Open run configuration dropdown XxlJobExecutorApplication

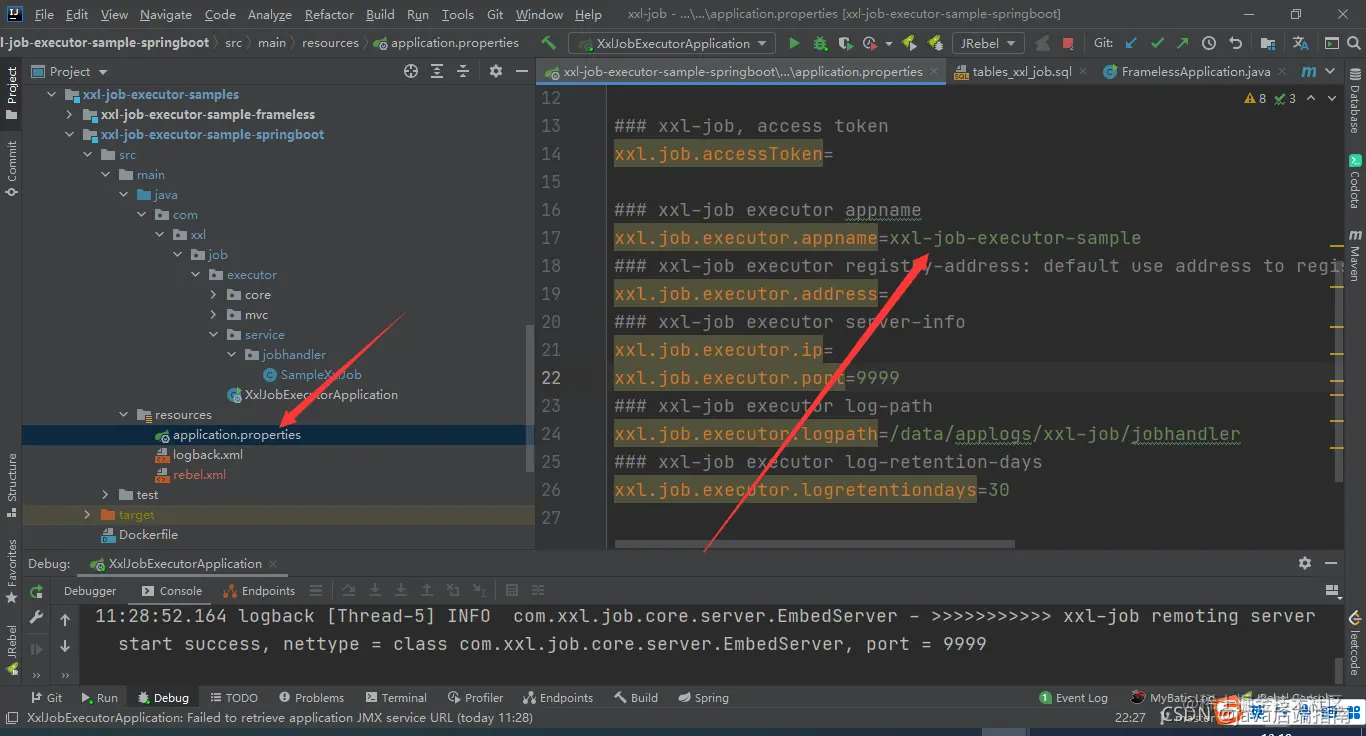tap(671, 43)
